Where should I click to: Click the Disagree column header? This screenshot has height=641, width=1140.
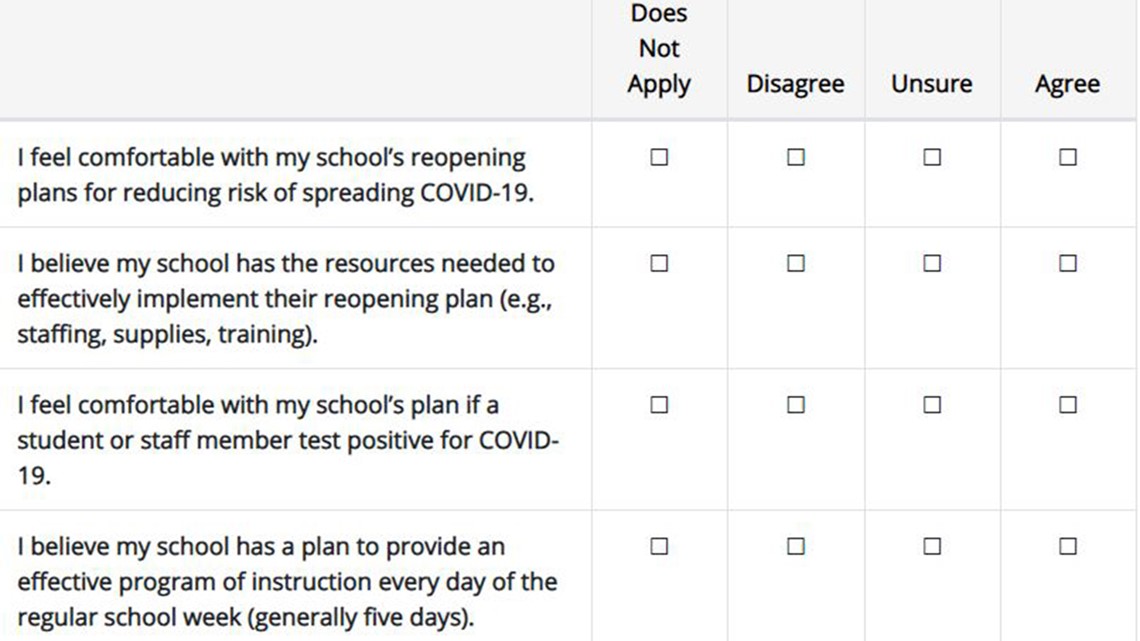795,84
